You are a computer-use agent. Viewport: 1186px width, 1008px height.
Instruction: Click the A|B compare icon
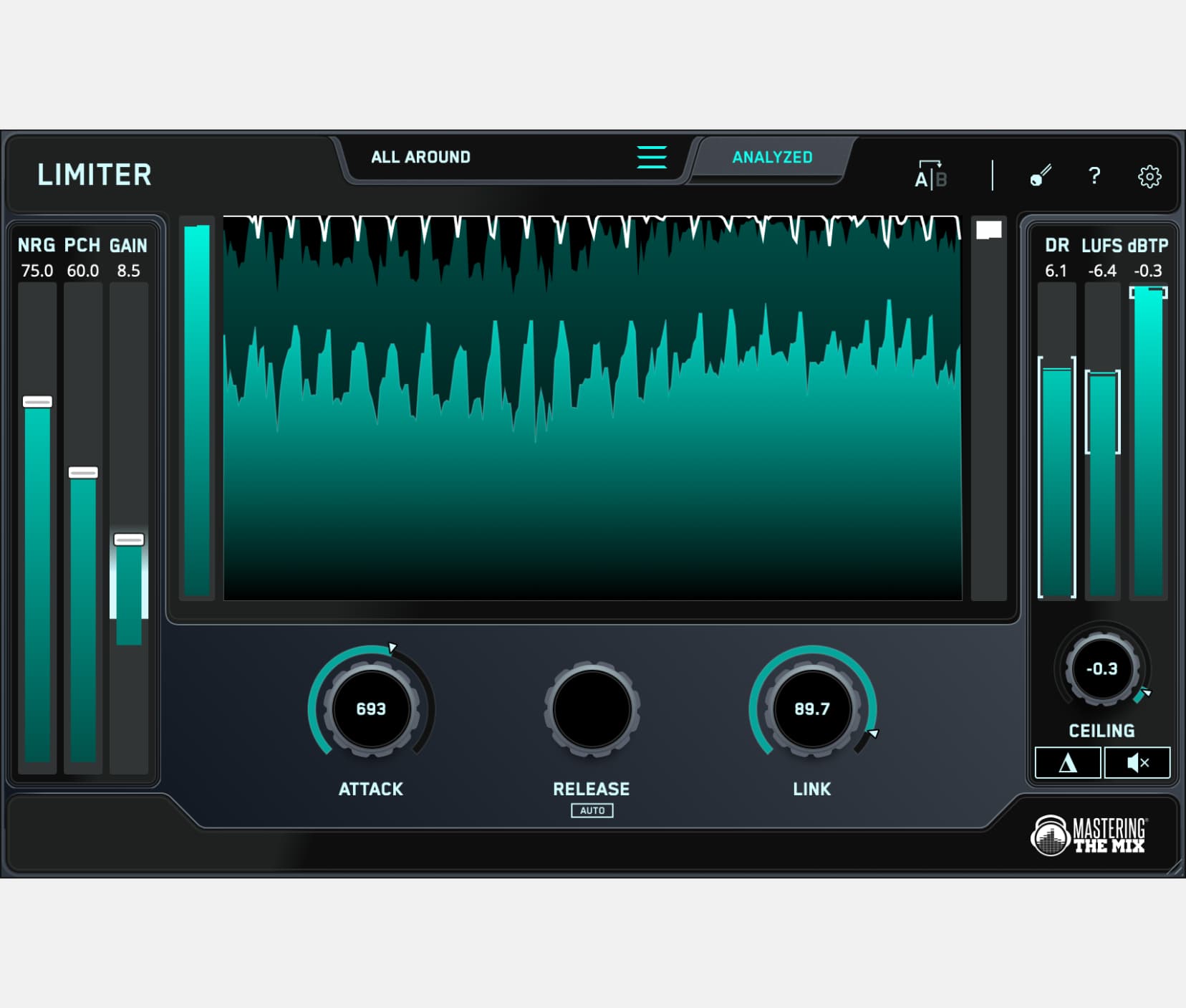coord(930,176)
